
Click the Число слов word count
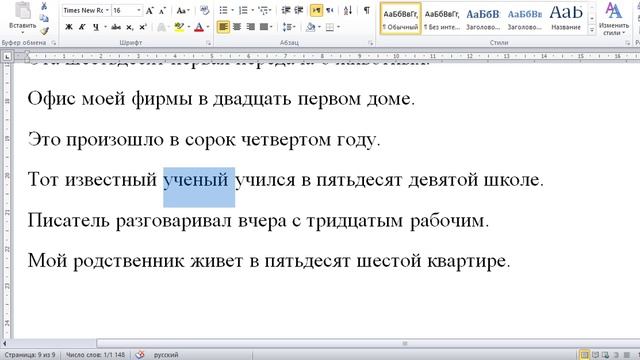coord(96,355)
